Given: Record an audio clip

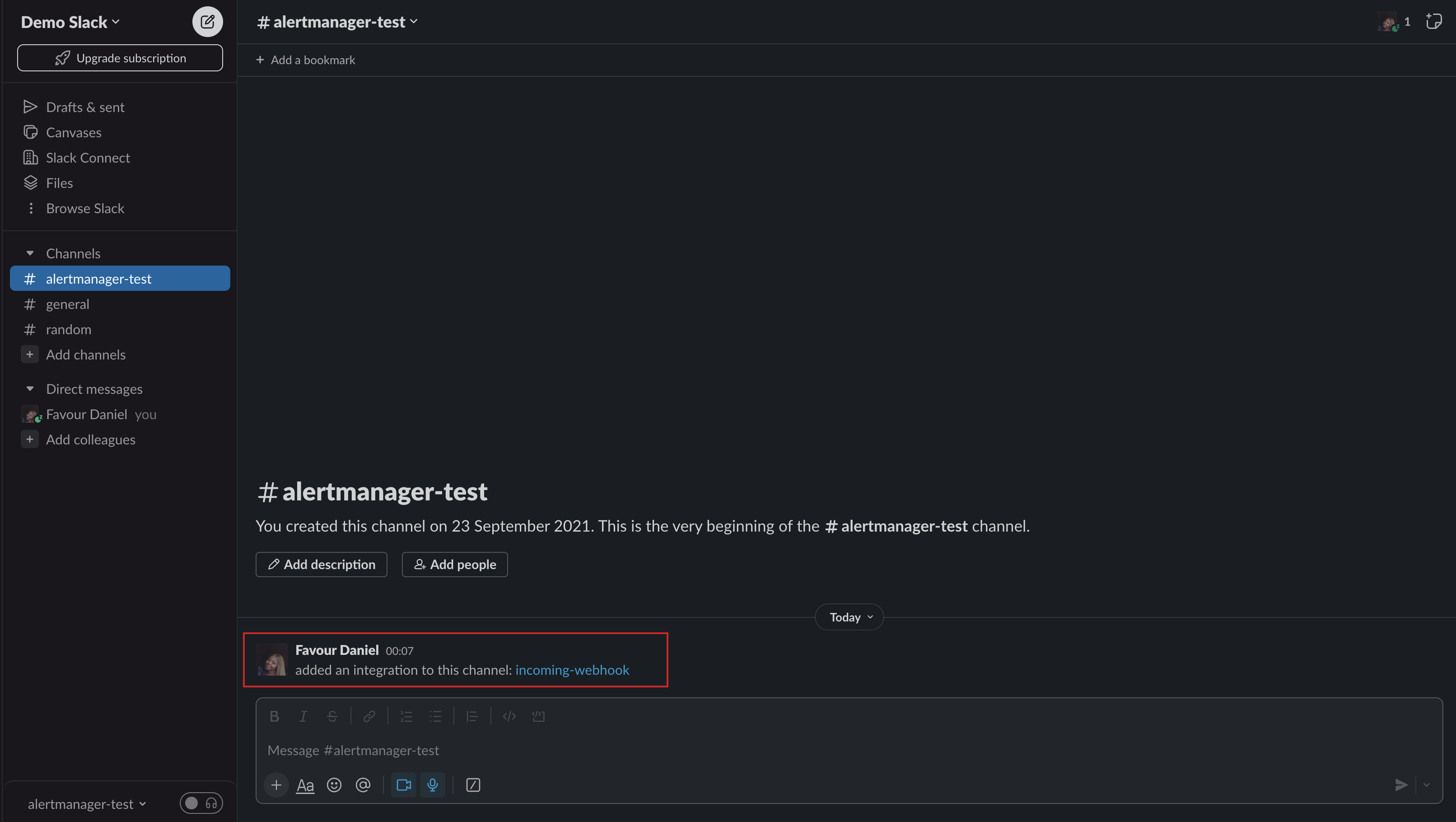Looking at the screenshot, I should 432,785.
